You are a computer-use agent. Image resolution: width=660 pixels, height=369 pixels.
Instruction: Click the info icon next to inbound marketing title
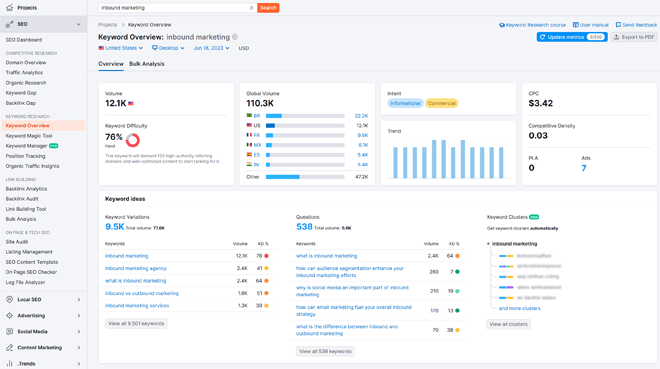click(x=235, y=37)
